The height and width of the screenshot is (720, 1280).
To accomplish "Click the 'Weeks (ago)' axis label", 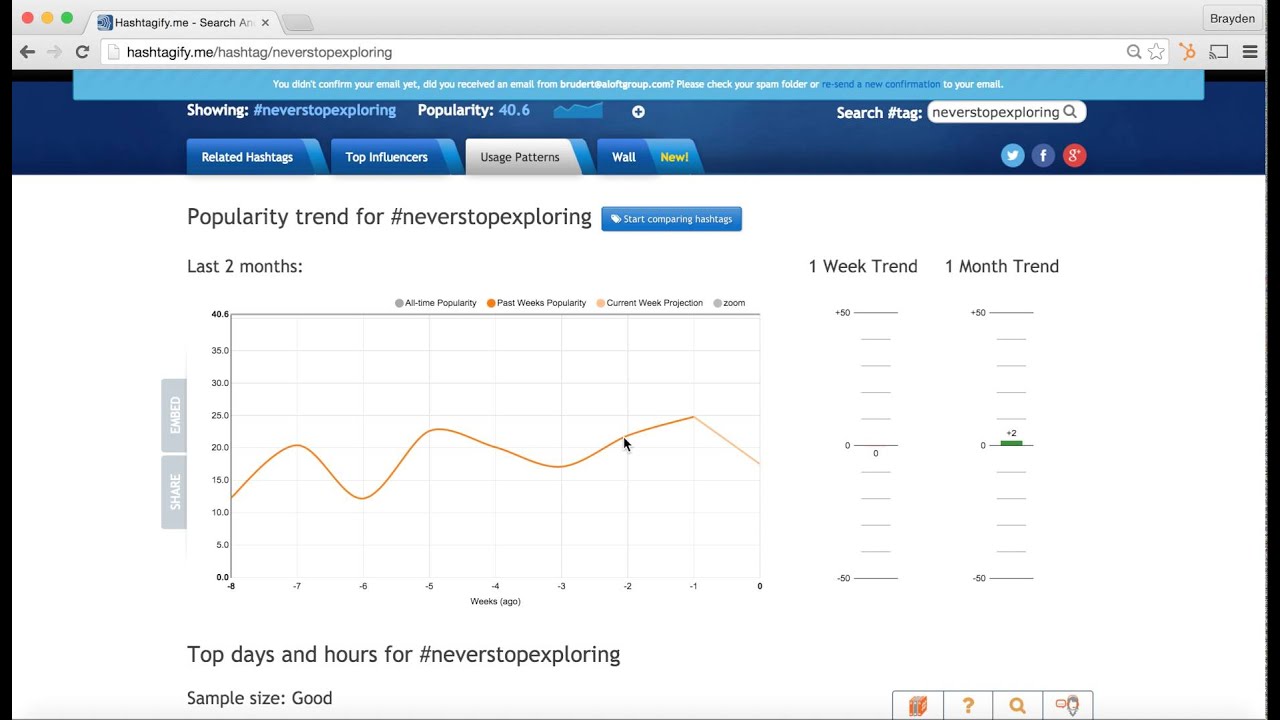I will click(495, 601).
